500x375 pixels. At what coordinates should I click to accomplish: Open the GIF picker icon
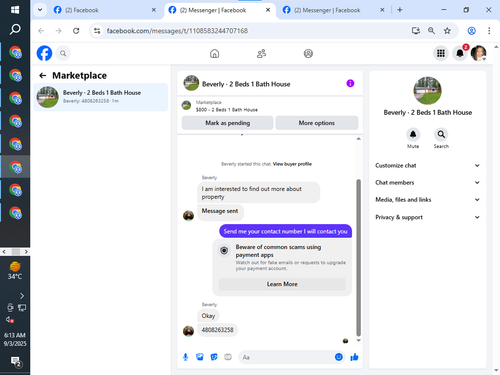[228, 357]
